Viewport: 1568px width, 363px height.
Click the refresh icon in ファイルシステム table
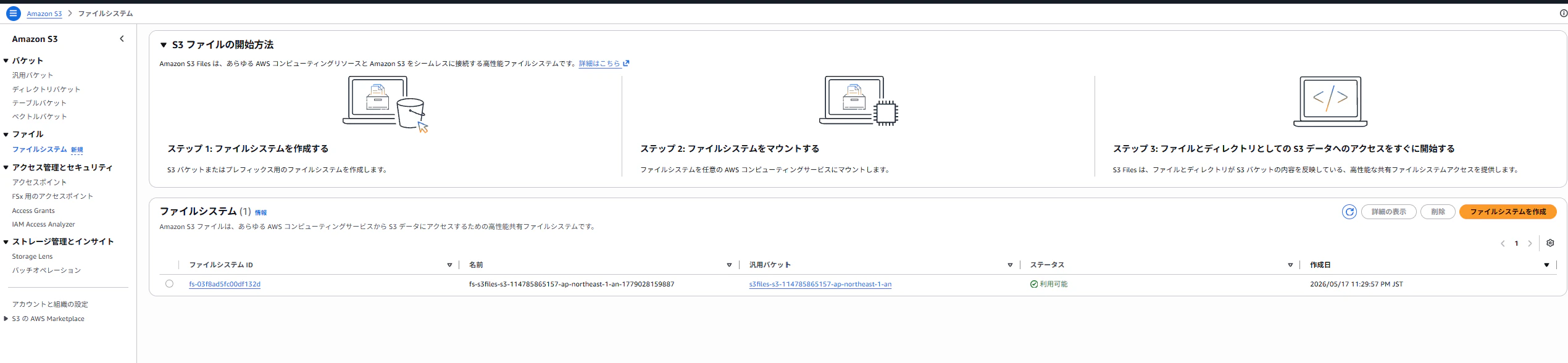(1349, 212)
